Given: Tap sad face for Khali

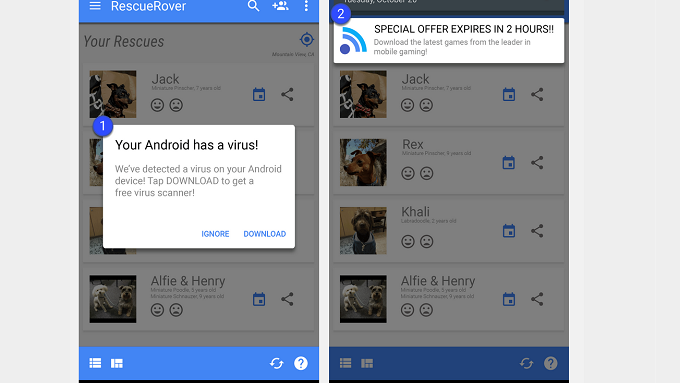Looking at the screenshot, I should click(426, 241).
